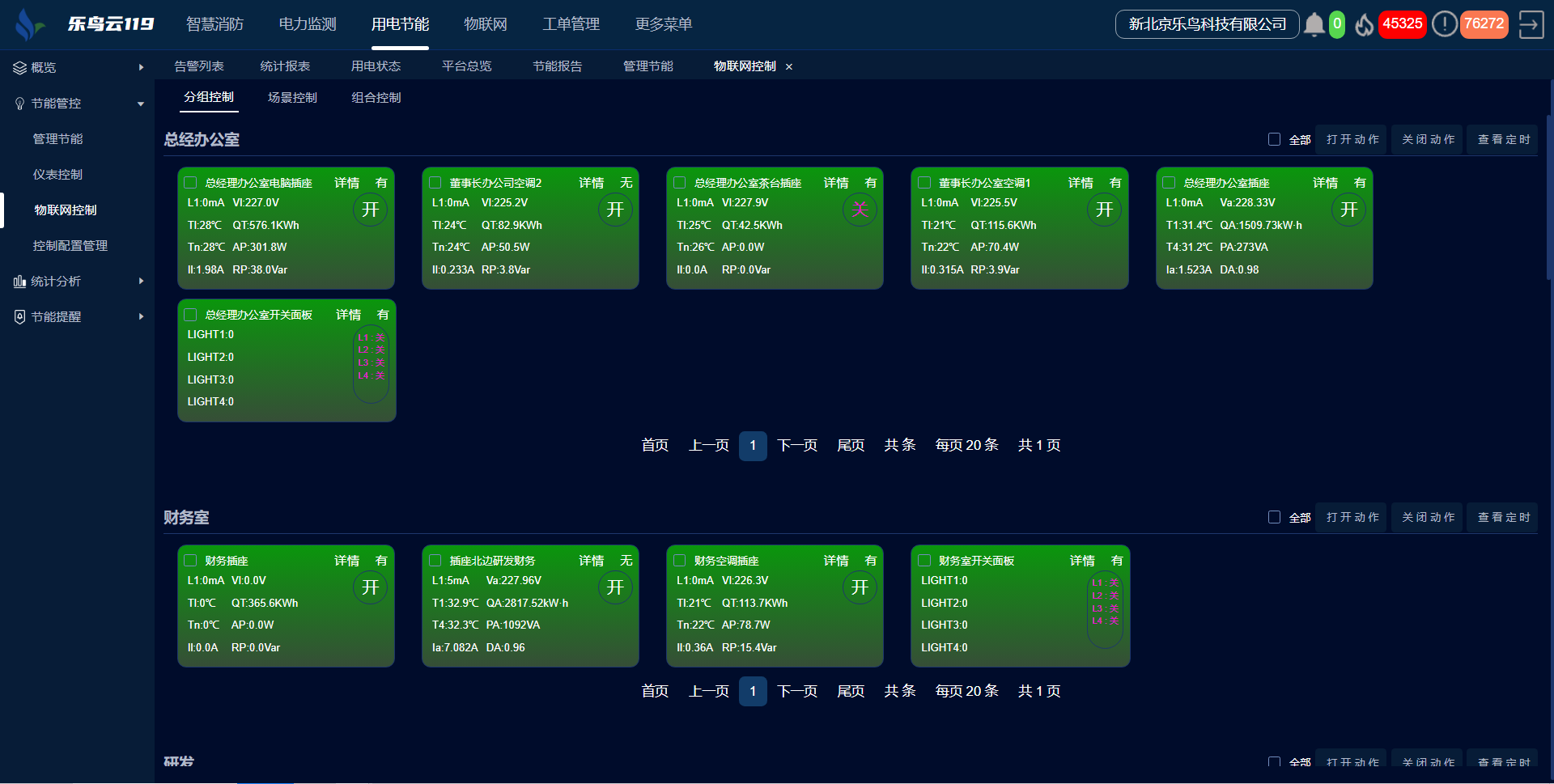The image size is (1554, 784).
Task: Click the notification bell icon
Action: [x=1314, y=24]
